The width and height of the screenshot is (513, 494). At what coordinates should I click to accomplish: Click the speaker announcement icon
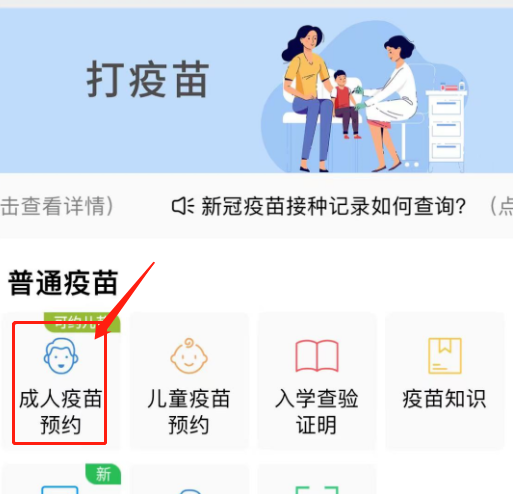pyautogui.click(x=183, y=206)
